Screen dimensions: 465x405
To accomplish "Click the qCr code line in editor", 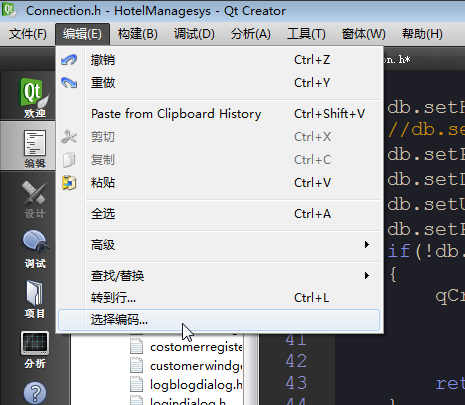I will pyautogui.click(x=450, y=296).
